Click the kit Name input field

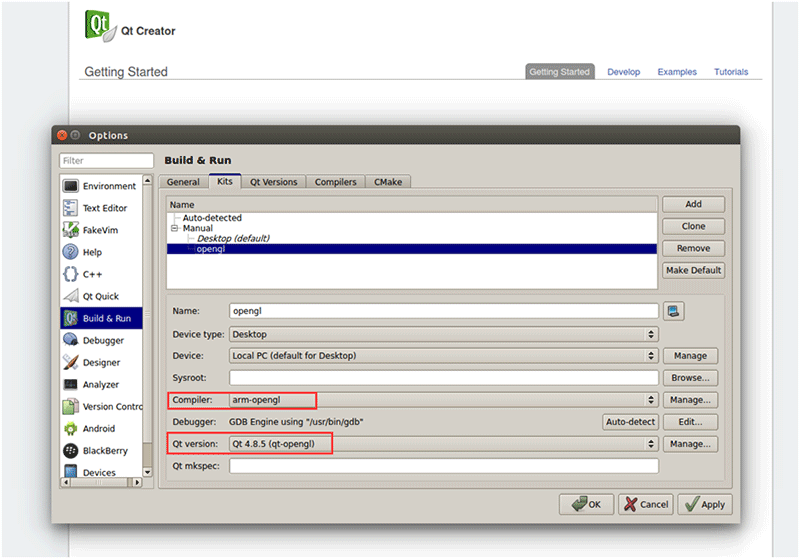444,311
